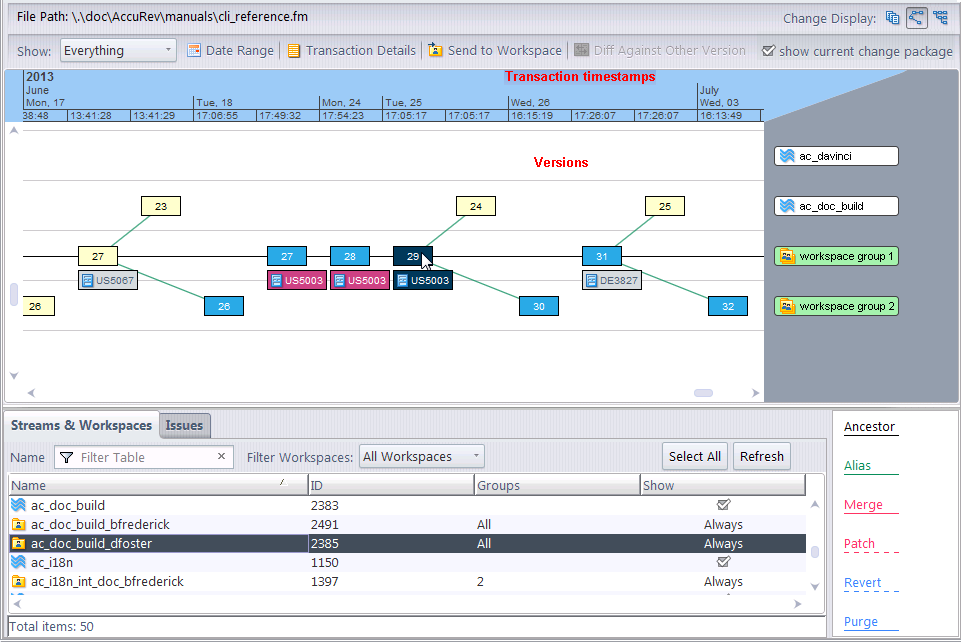Click the last Change Display tree icon

pos(940,17)
